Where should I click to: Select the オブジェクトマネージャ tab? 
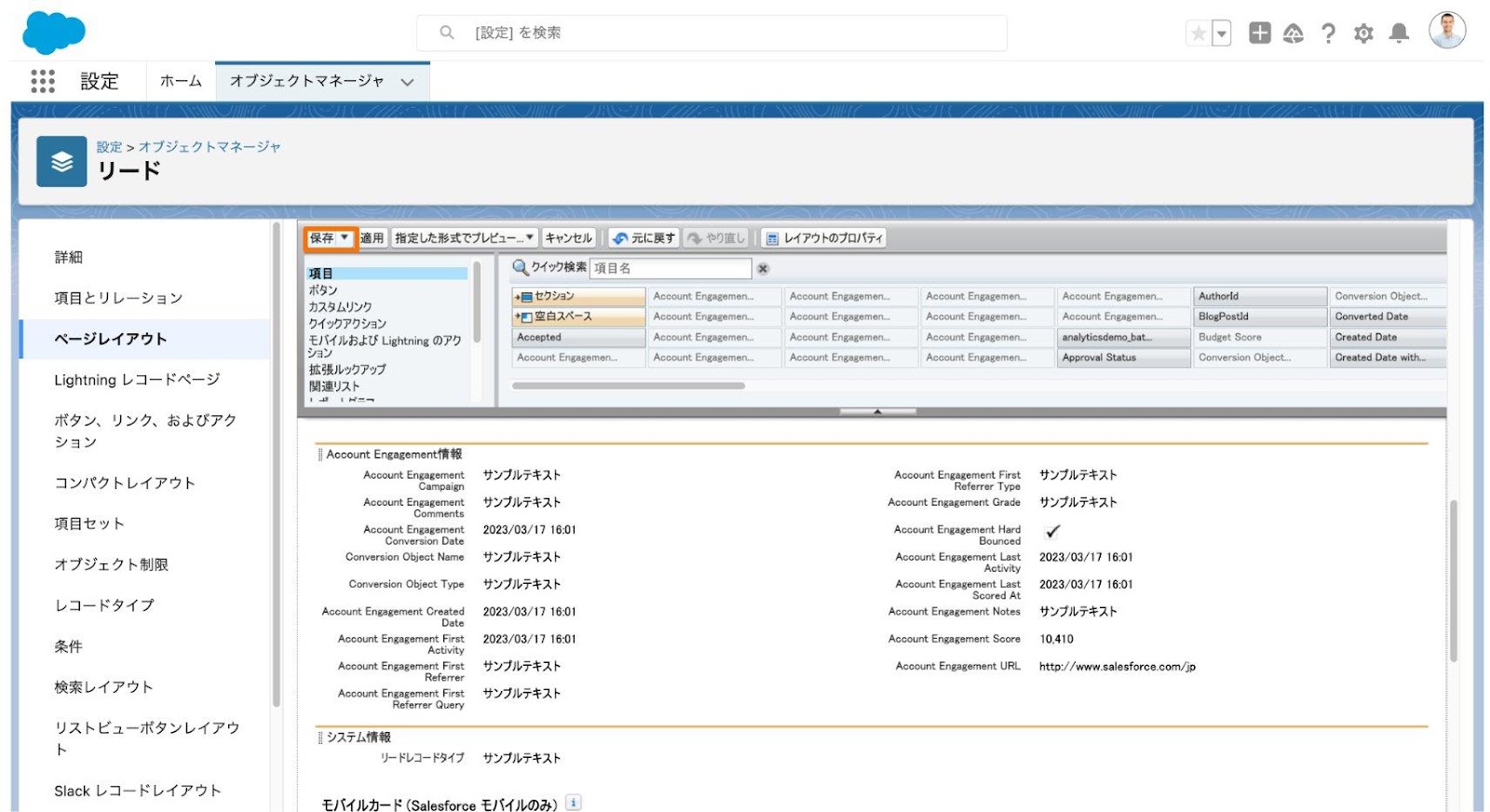[306, 81]
